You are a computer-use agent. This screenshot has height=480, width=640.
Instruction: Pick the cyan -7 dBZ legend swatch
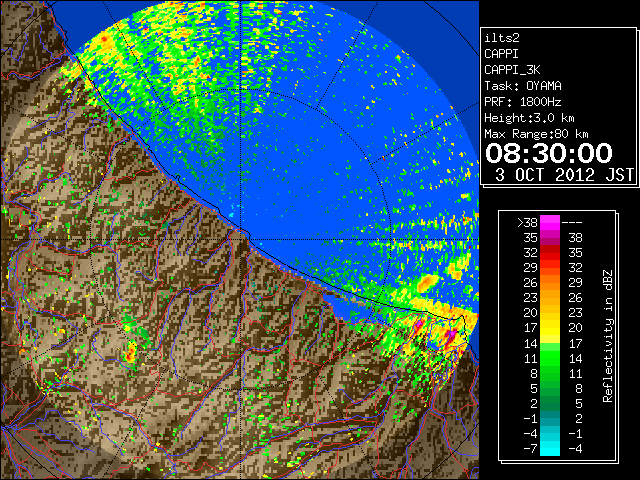tap(550, 449)
